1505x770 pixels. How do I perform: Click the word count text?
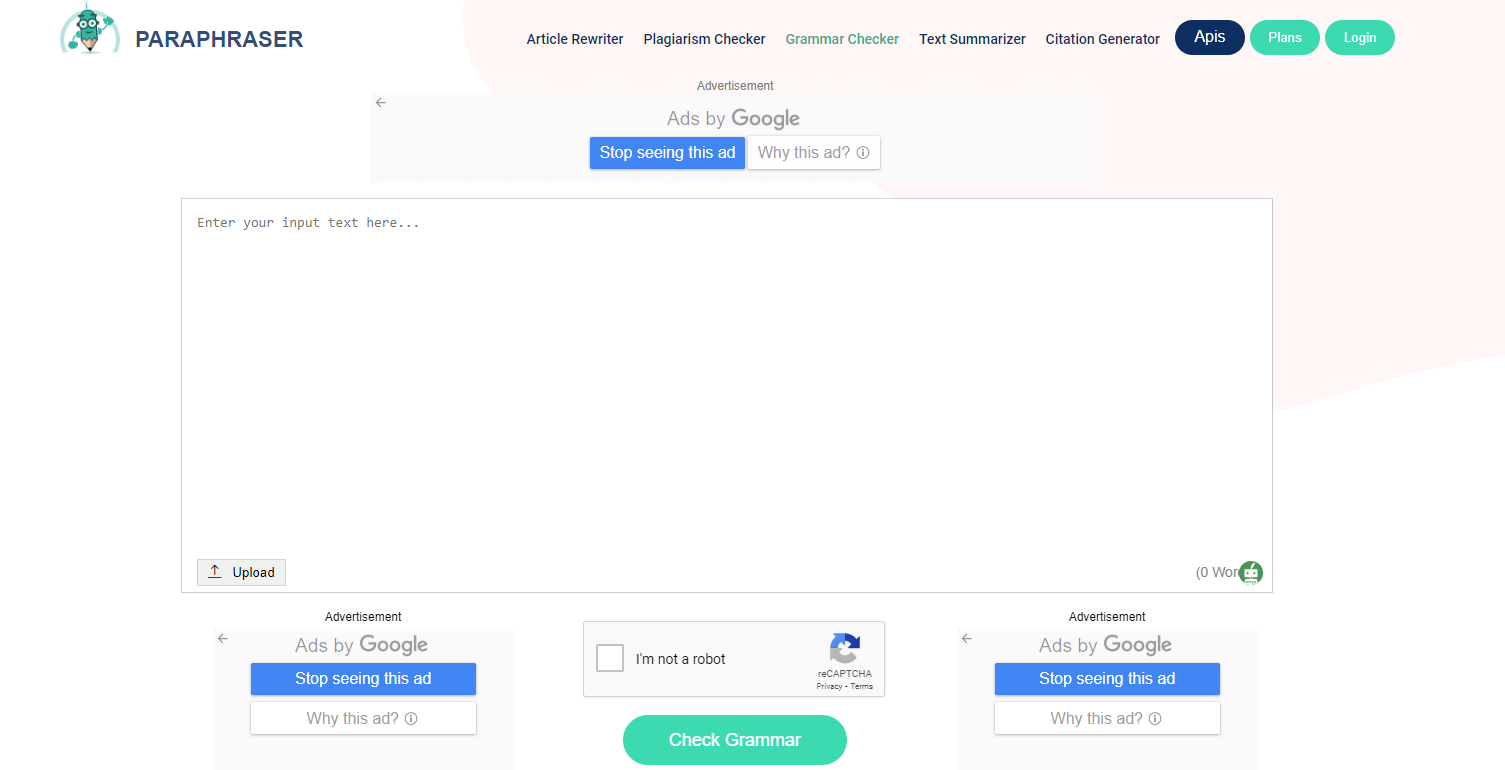point(1217,573)
